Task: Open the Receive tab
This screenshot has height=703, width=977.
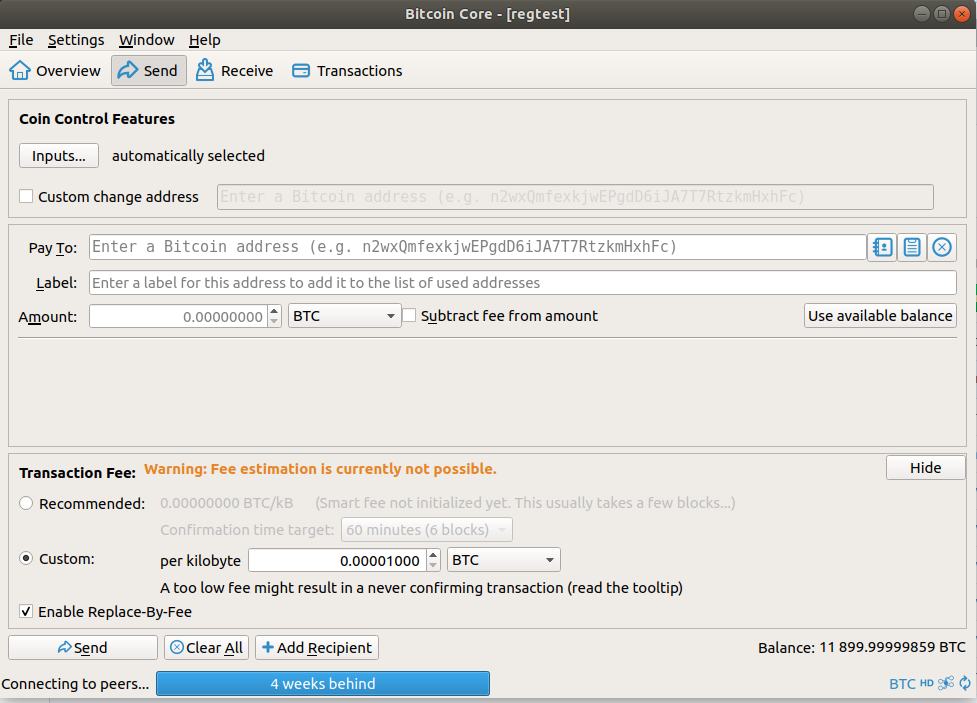Action: (x=234, y=70)
